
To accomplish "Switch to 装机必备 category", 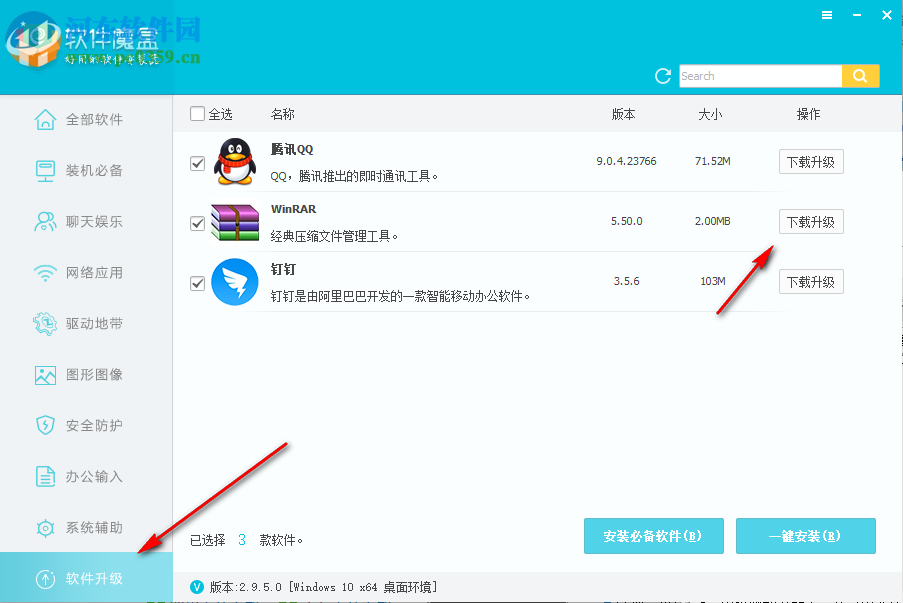I will tap(86, 170).
